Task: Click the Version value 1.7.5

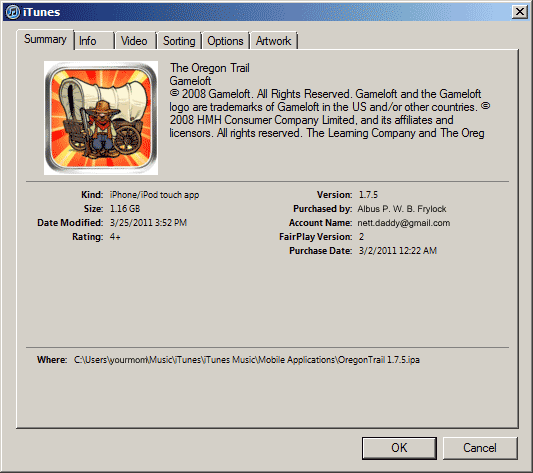Action: [368, 195]
